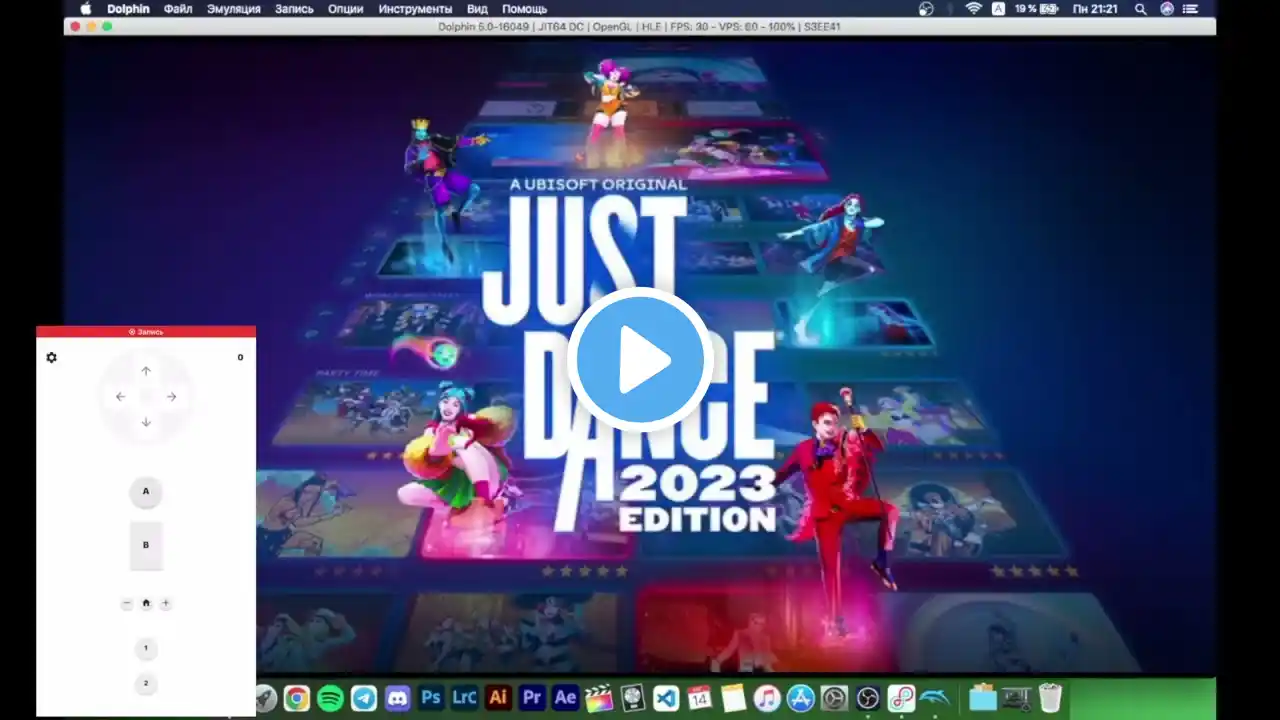Launch After Effects from the dock
The height and width of the screenshot is (720, 1280).
pyautogui.click(x=565, y=698)
